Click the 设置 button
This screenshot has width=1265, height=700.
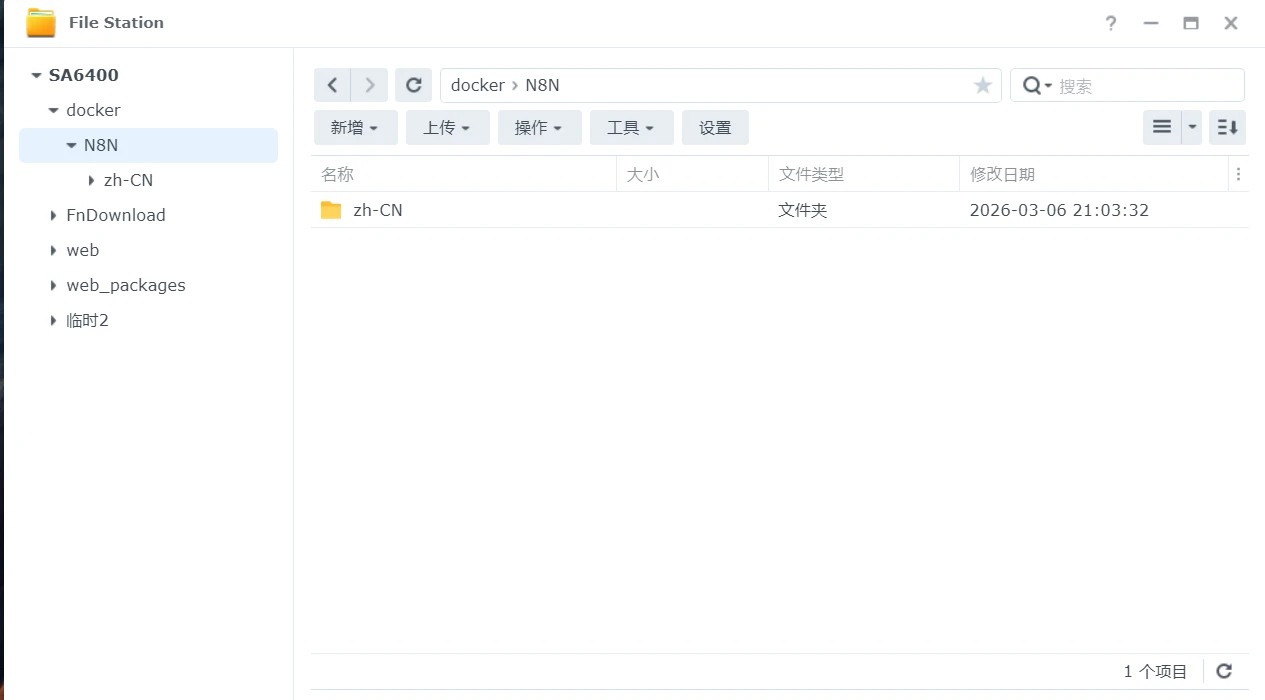click(x=715, y=127)
